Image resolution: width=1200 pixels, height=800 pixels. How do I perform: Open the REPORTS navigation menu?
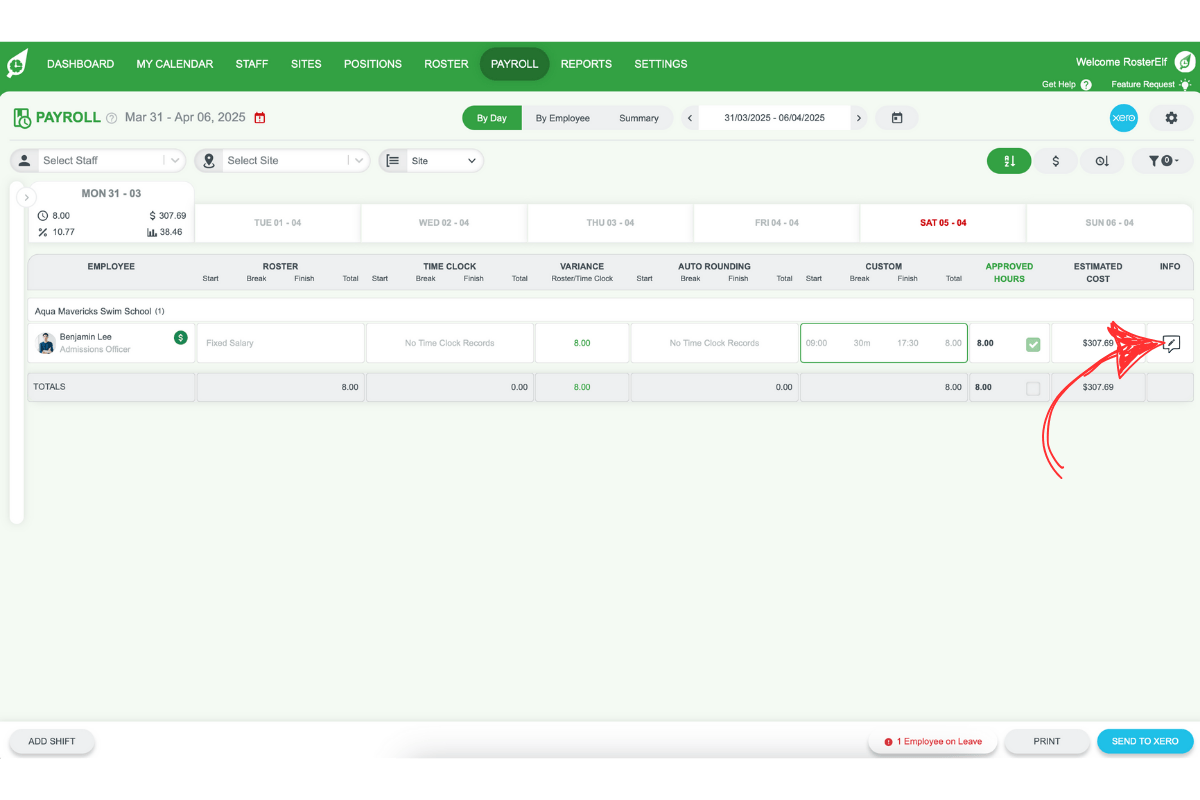tap(586, 63)
